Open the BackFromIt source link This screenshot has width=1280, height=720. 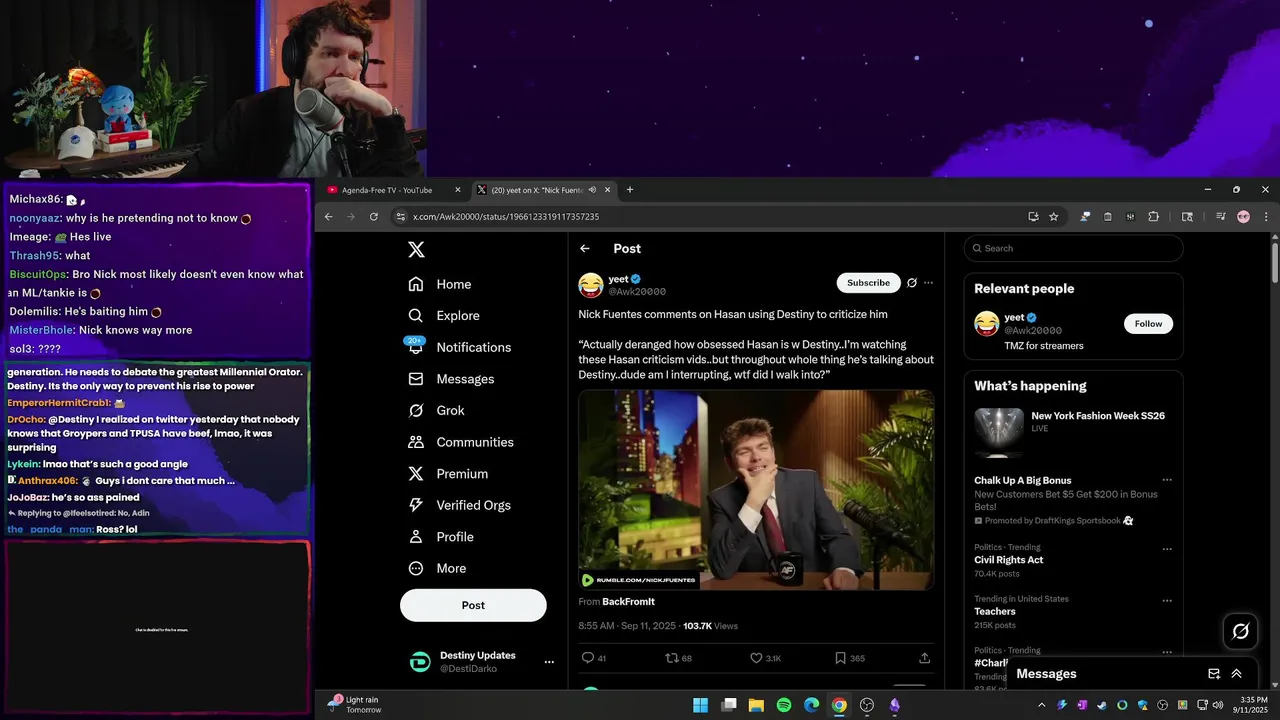click(628, 602)
